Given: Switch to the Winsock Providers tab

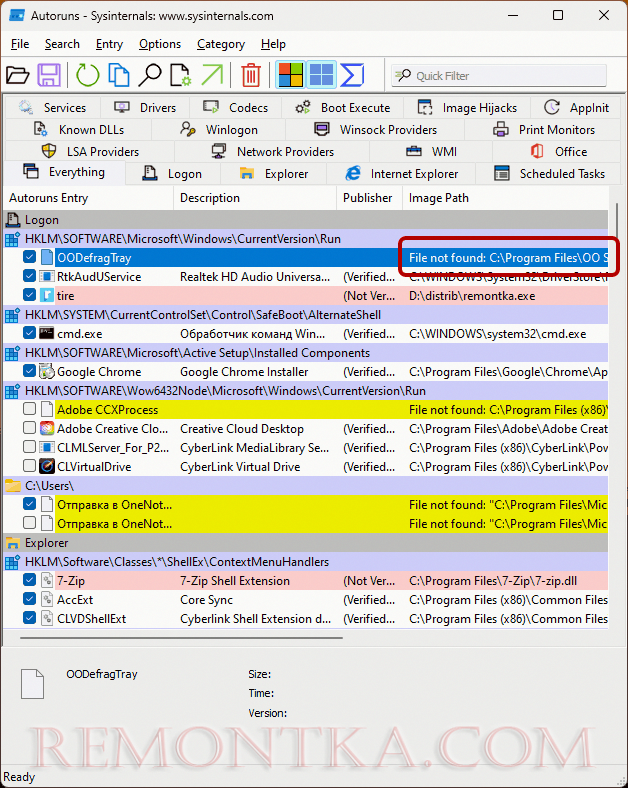Looking at the screenshot, I should [375, 130].
